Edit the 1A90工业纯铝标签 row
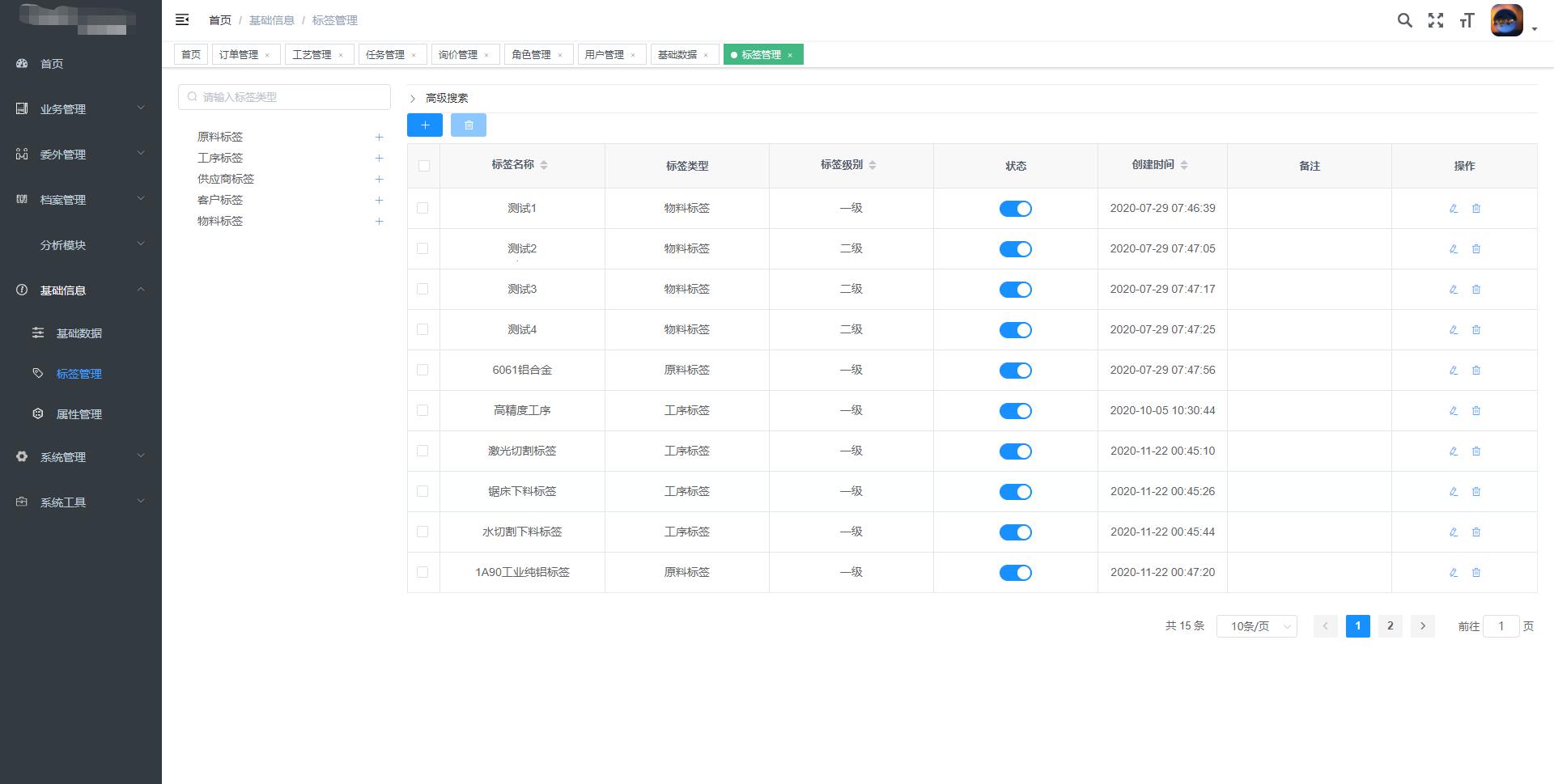The width and height of the screenshot is (1554, 784). [x=1454, y=573]
